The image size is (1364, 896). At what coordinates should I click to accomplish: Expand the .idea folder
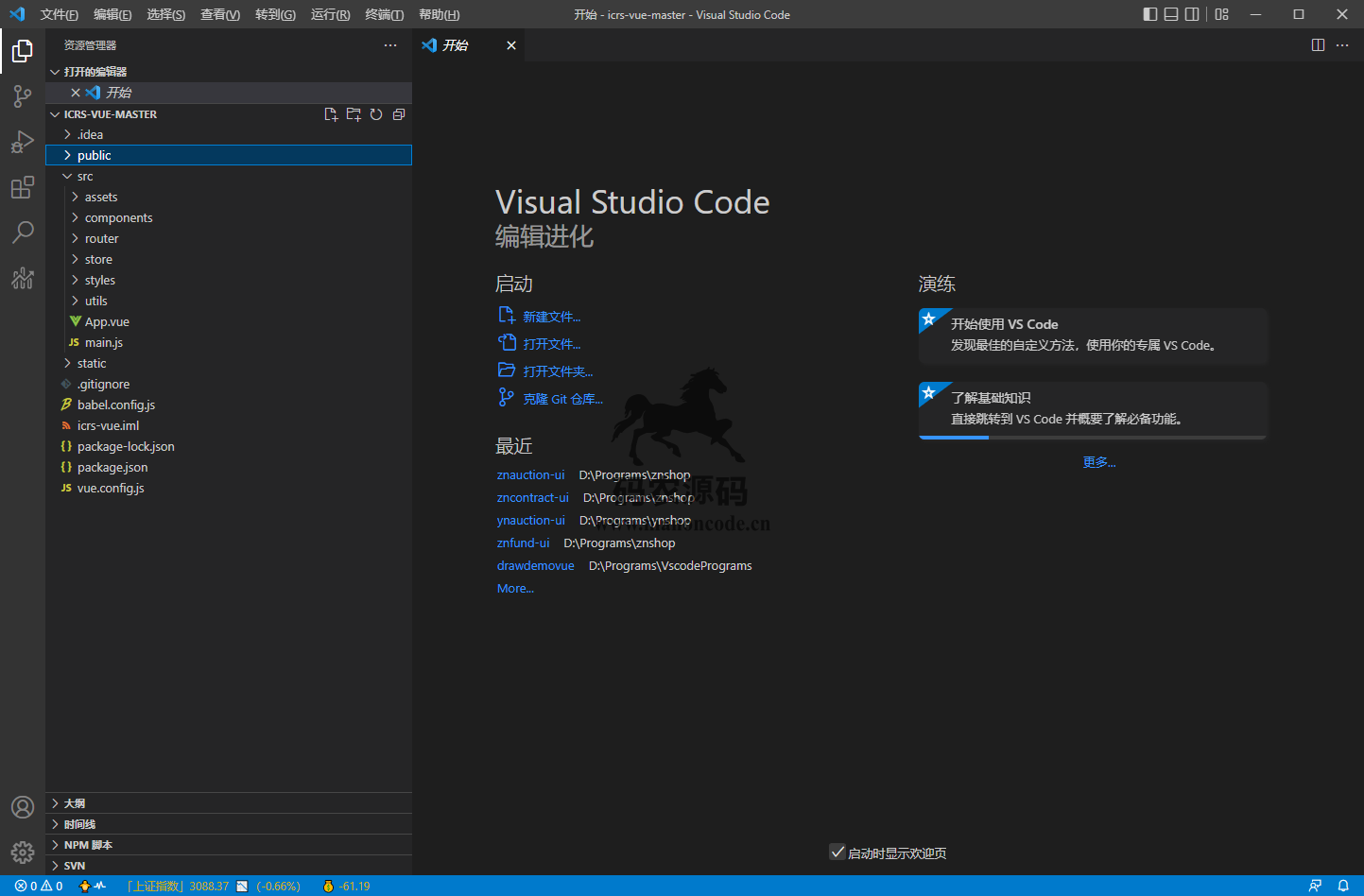(229, 135)
